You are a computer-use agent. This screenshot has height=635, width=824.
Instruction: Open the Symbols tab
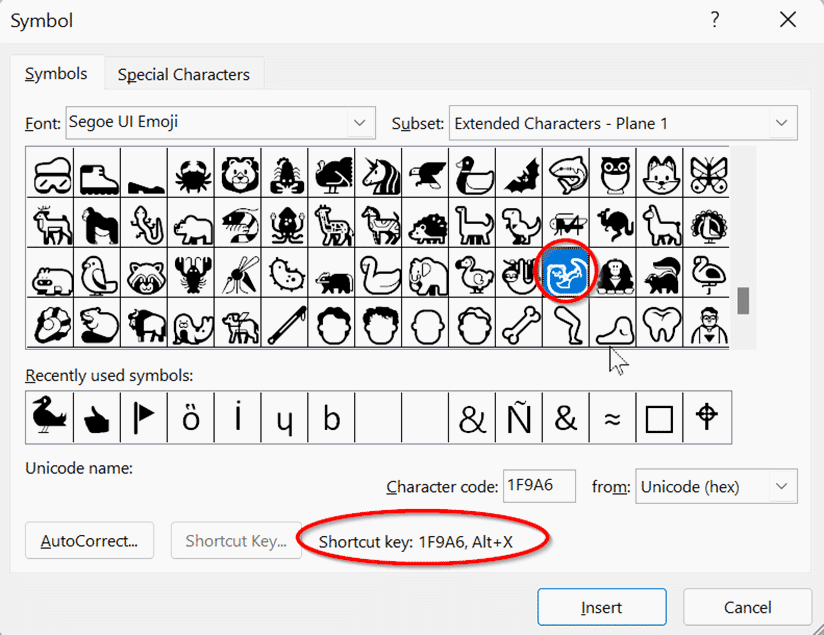[x=56, y=75]
